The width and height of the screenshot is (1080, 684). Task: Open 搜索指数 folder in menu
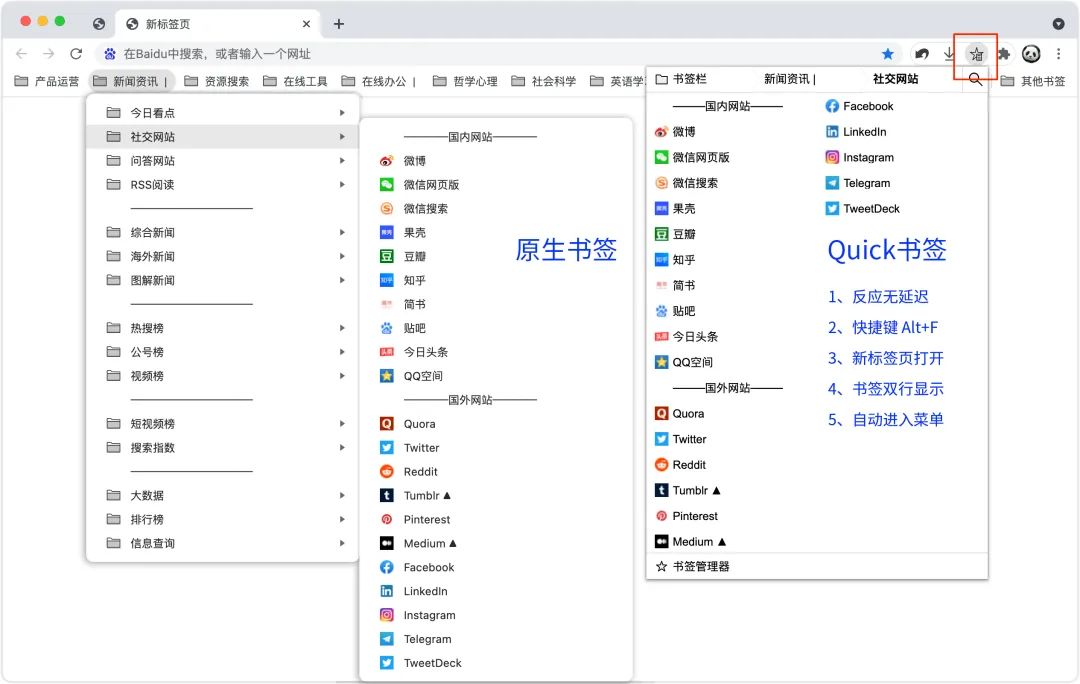click(224, 448)
